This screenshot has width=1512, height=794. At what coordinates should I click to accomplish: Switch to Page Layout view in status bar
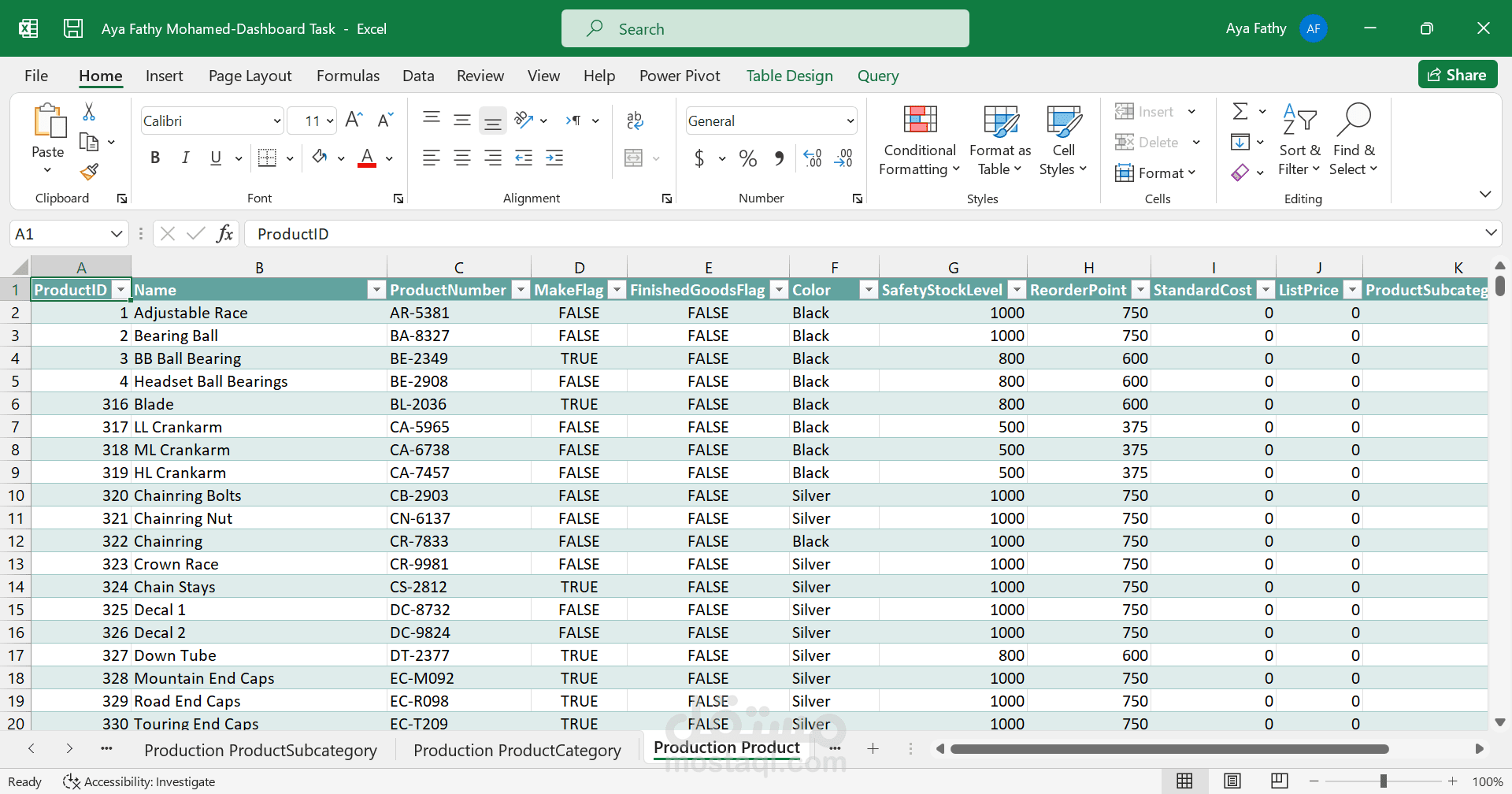pyautogui.click(x=1232, y=781)
